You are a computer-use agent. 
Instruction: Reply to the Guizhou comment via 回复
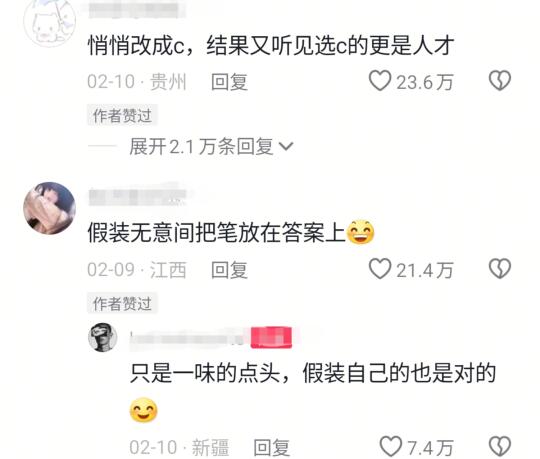coord(229,82)
